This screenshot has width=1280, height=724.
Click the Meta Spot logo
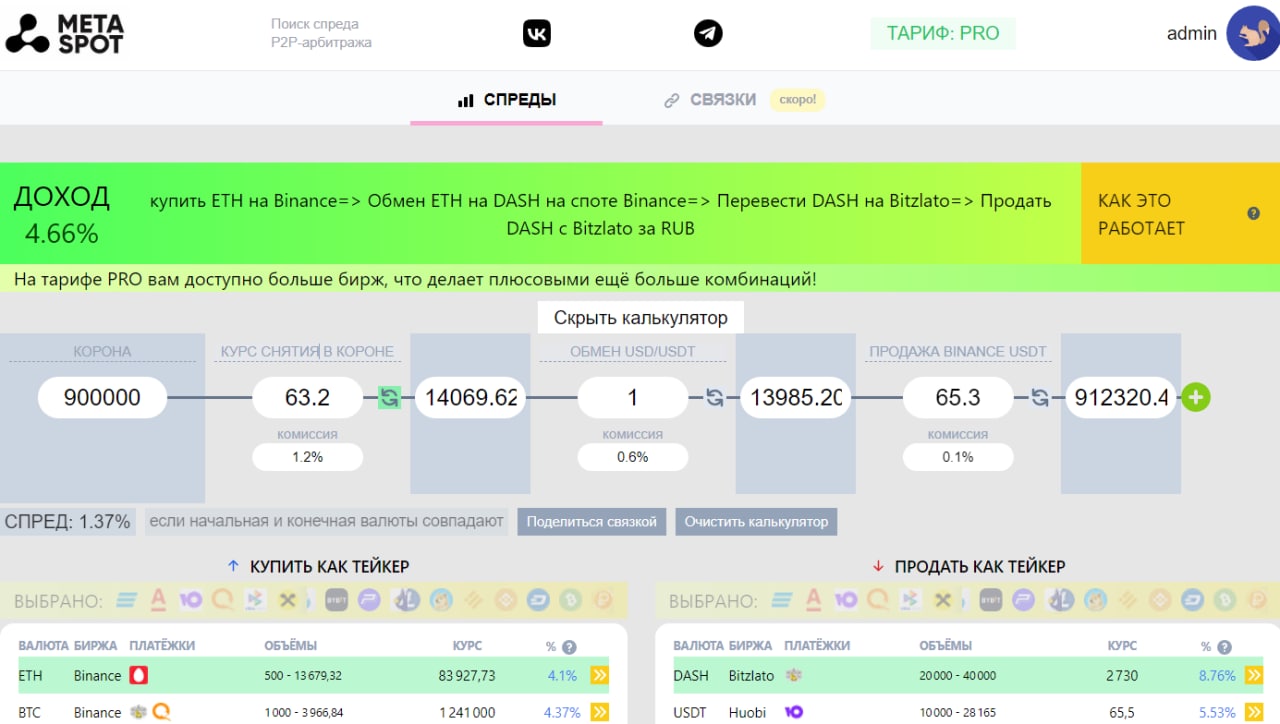(x=65, y=33)
